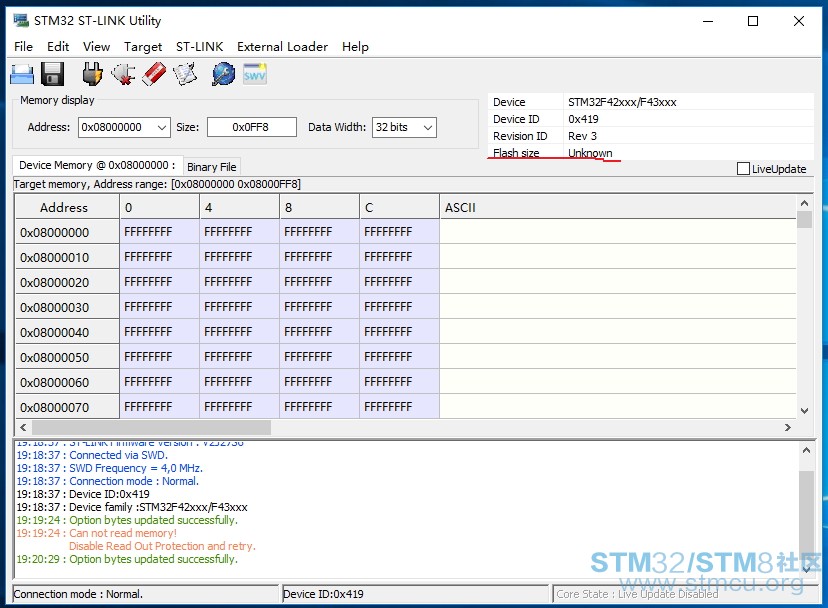Viewport: 828px width, 608px height.
Task: Select address row 0x08000040
Action: [67, 332]
